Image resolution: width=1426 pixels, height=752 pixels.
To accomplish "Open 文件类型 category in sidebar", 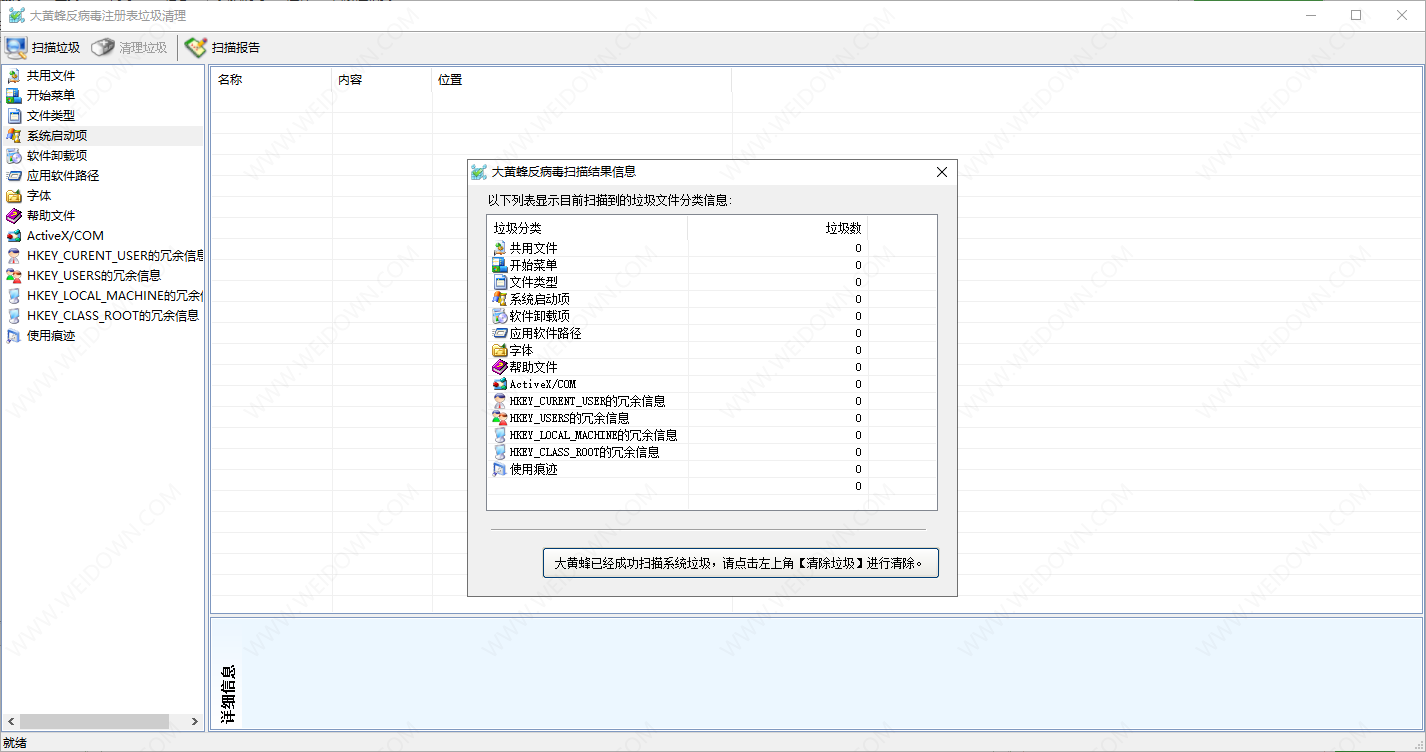I will point(50,116).
